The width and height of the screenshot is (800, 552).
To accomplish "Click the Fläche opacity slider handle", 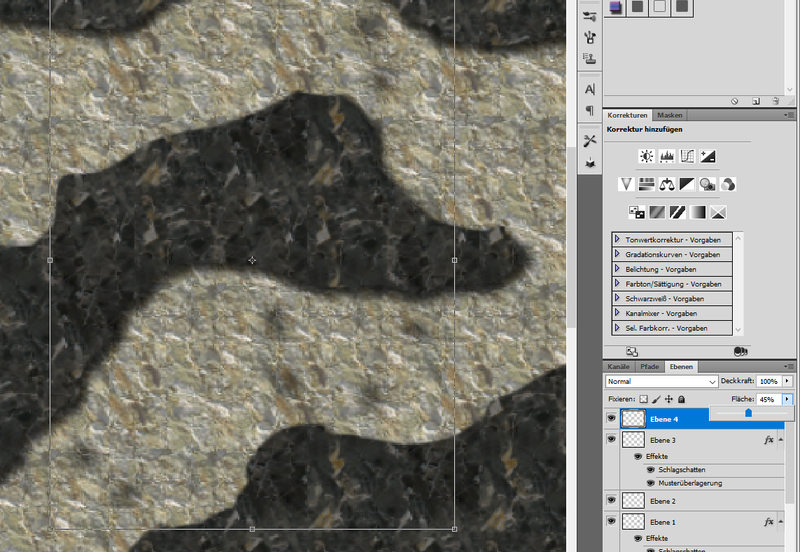I will [x=748, y=412].
